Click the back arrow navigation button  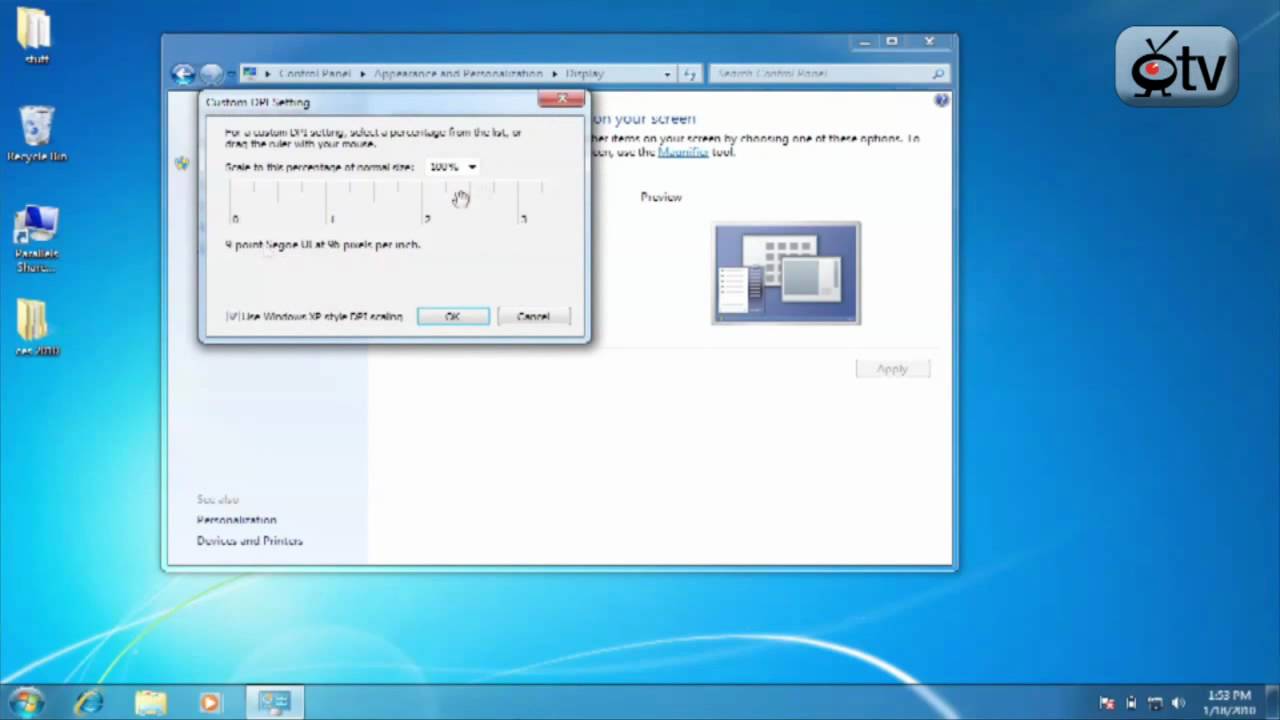pos(183,73)
